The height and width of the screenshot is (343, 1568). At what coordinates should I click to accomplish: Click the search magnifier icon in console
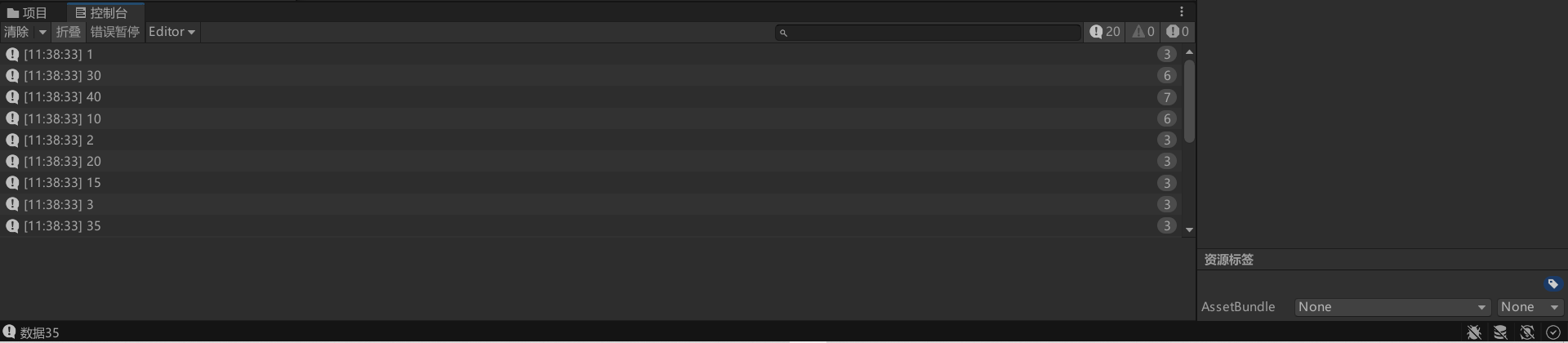(x=783, y=33)
